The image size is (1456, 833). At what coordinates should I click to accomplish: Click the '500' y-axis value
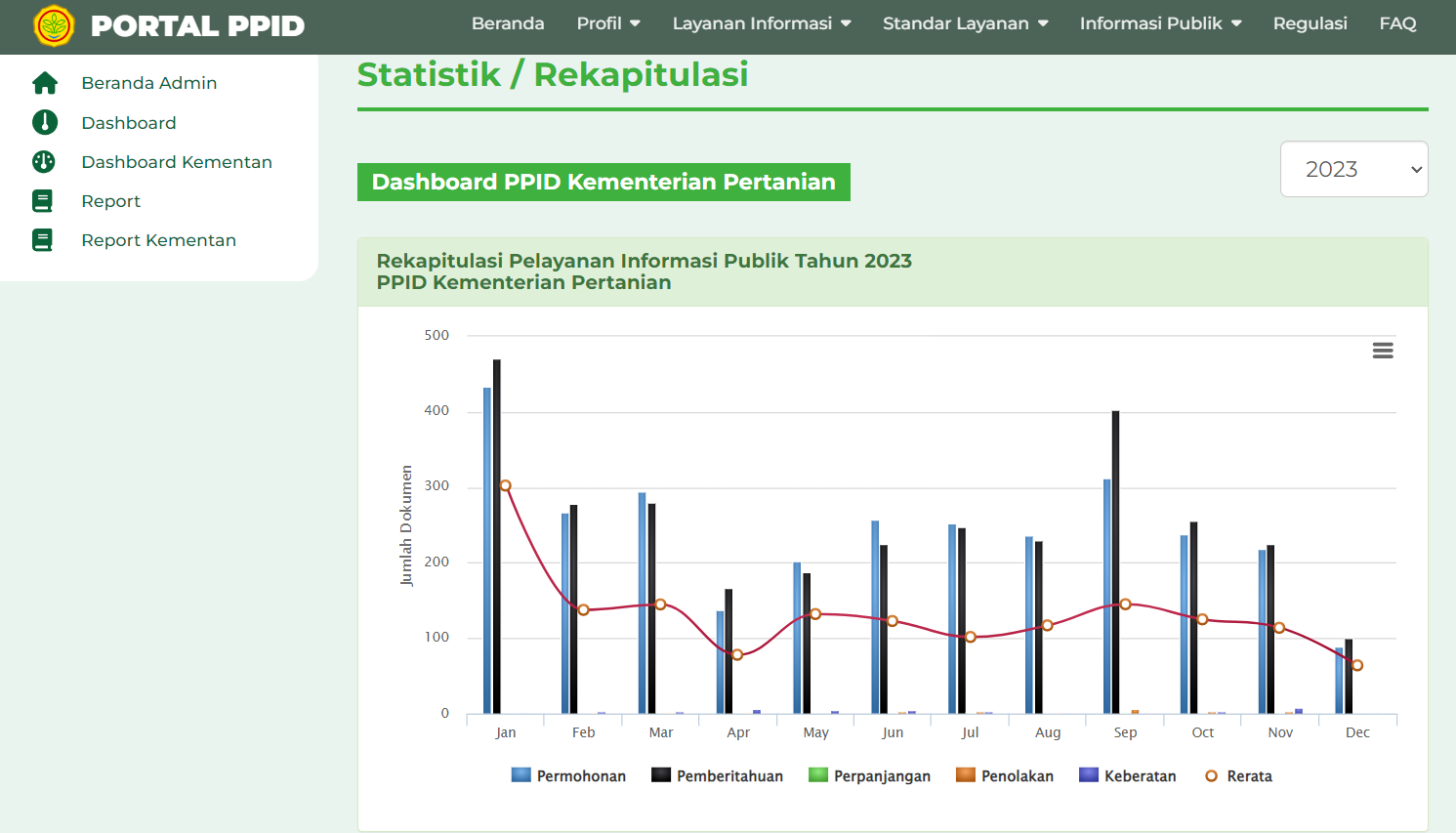tap(437, 335)
